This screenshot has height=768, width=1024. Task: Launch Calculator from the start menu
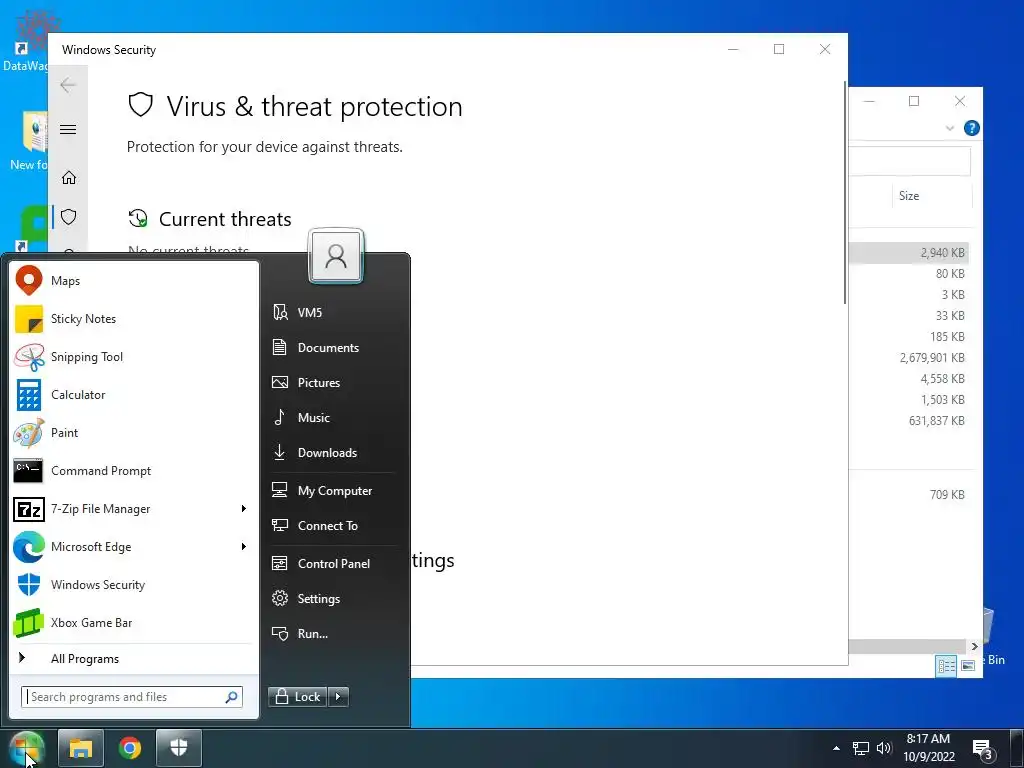[x=134, y=394]
